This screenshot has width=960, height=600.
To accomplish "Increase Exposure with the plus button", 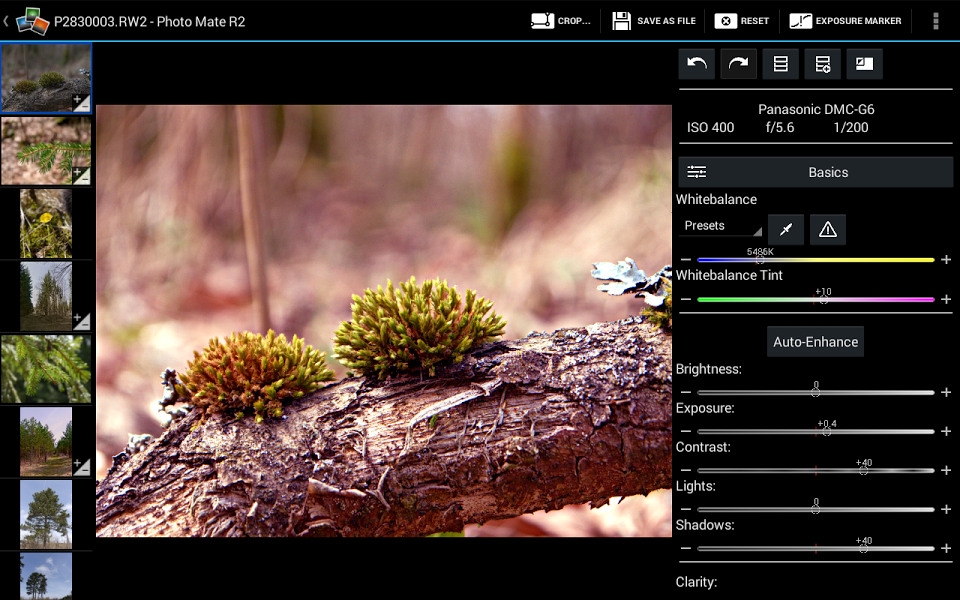I will point(946,431).
